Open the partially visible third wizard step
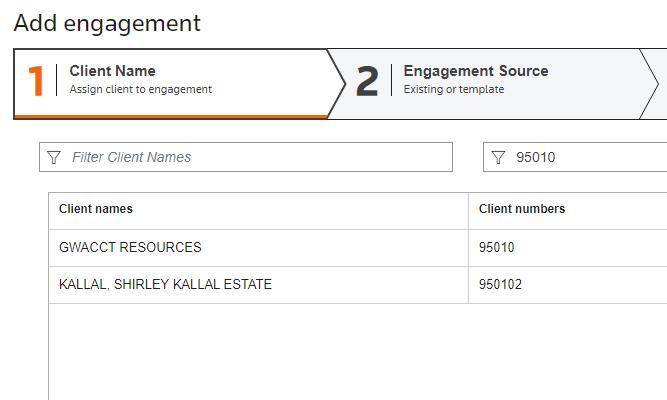Viewport: 667px width, 400px height. [661, 83]
